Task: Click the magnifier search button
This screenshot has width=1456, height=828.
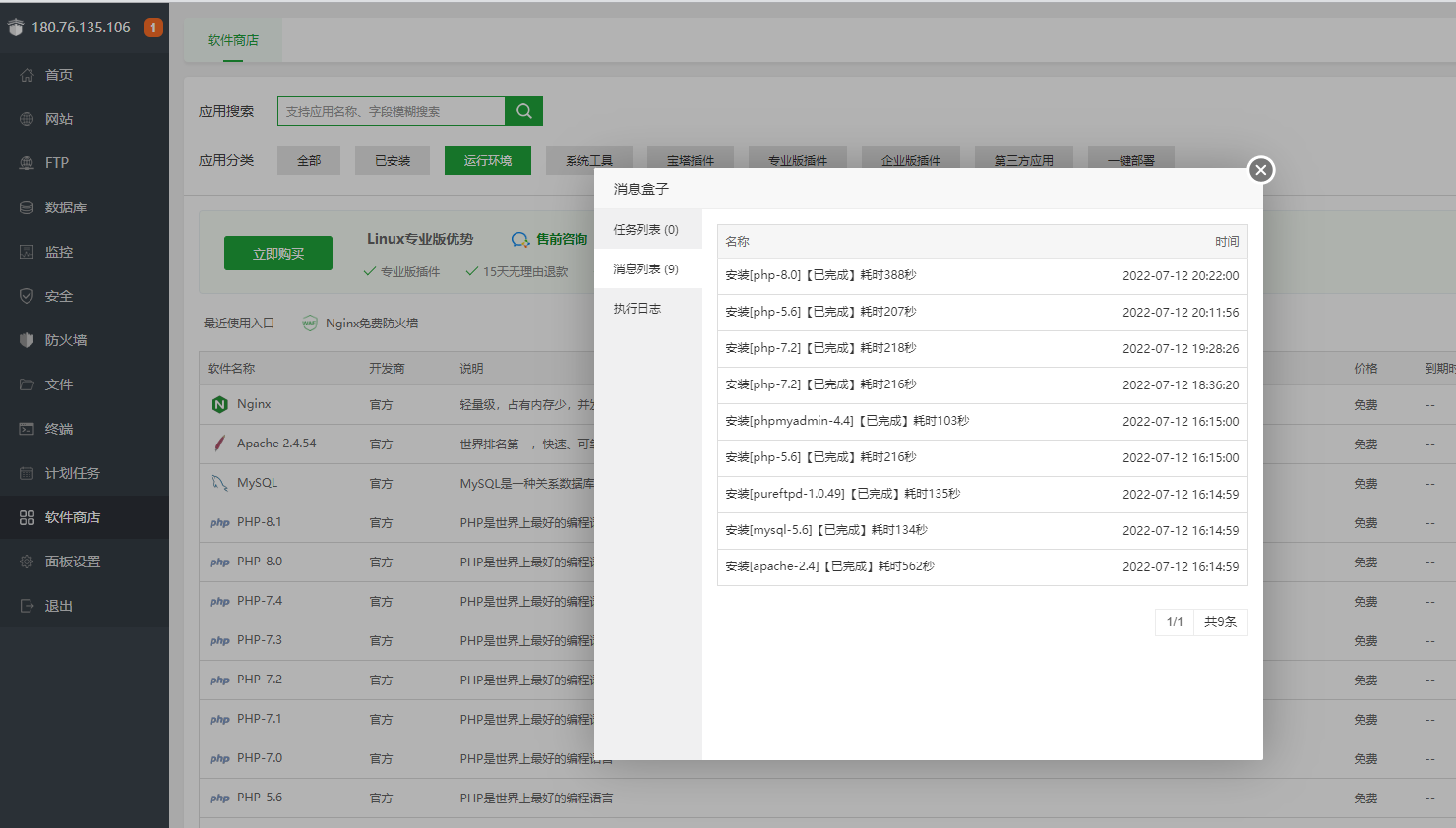Action: click(x=524, y=111)
